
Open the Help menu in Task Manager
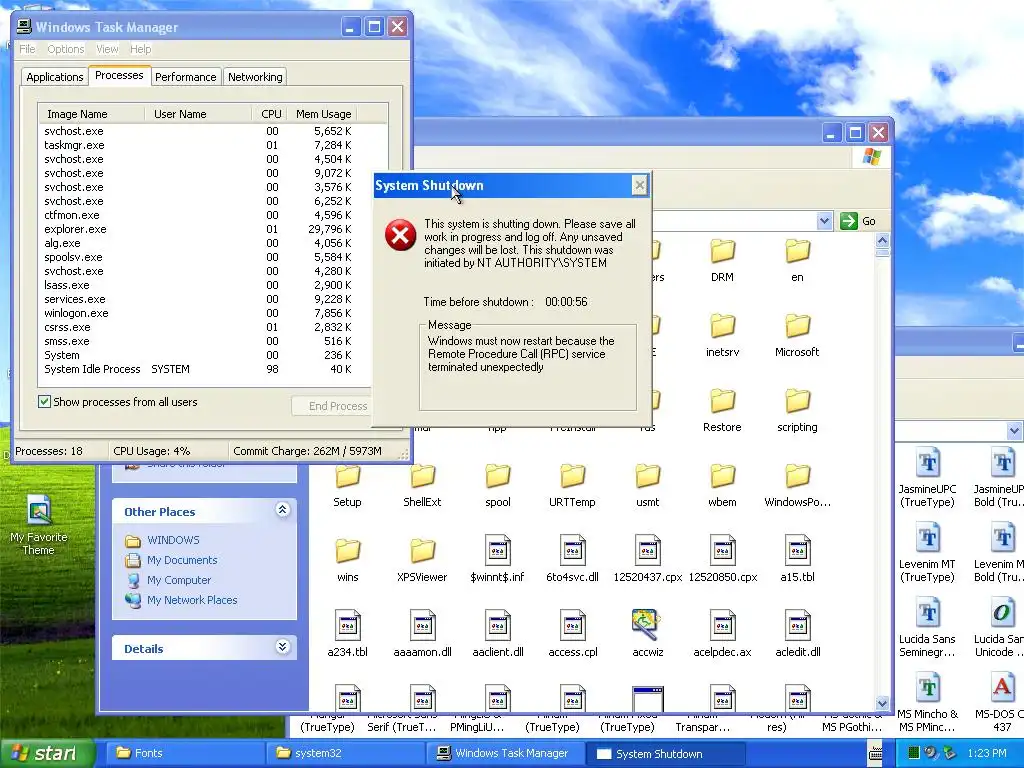[x=140, y=49]
